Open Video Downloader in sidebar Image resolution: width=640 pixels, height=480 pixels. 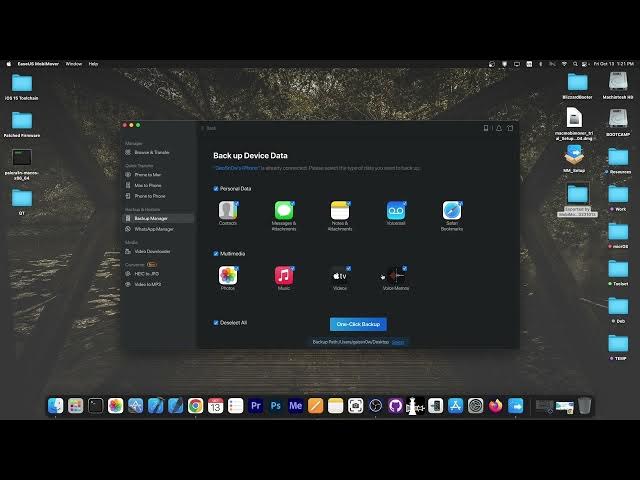point(152,251)
